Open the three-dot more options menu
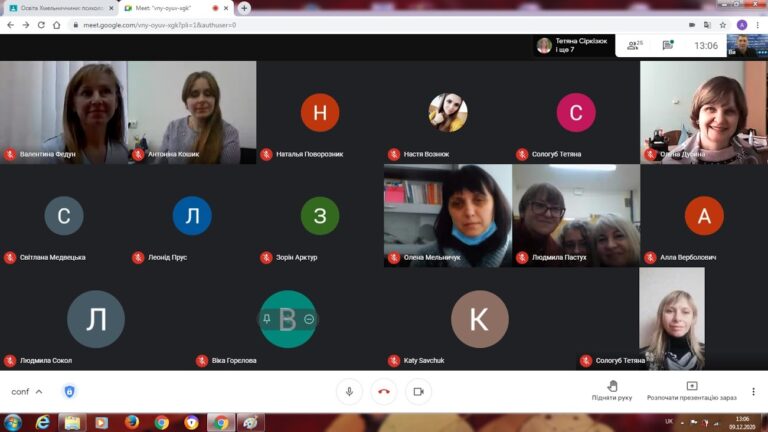This screenshot has height=432, width=768. [753, 391]
